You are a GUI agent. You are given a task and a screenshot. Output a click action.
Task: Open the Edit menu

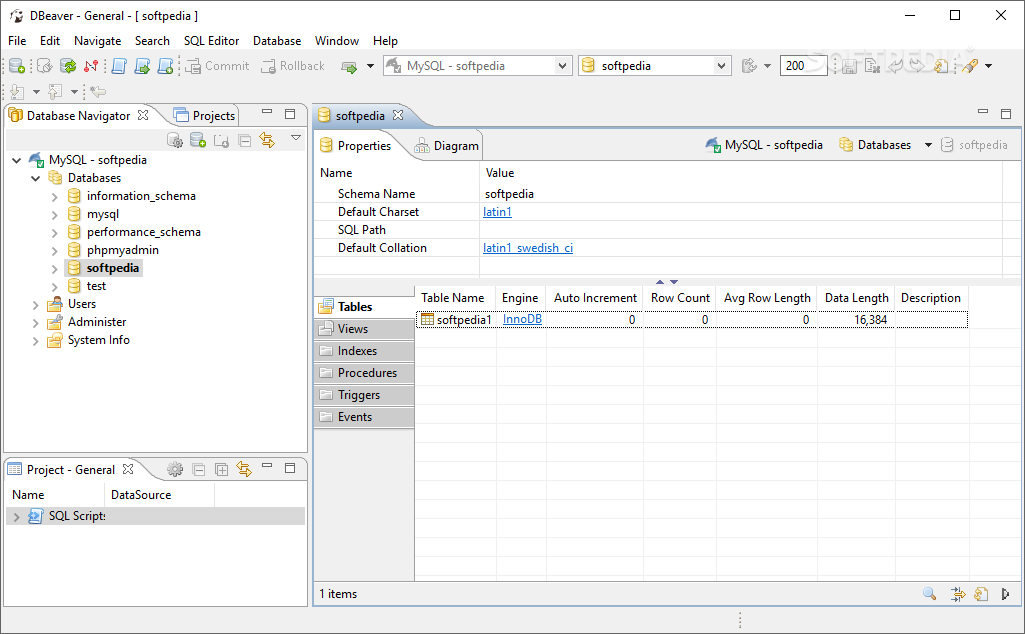click(50, 41)
